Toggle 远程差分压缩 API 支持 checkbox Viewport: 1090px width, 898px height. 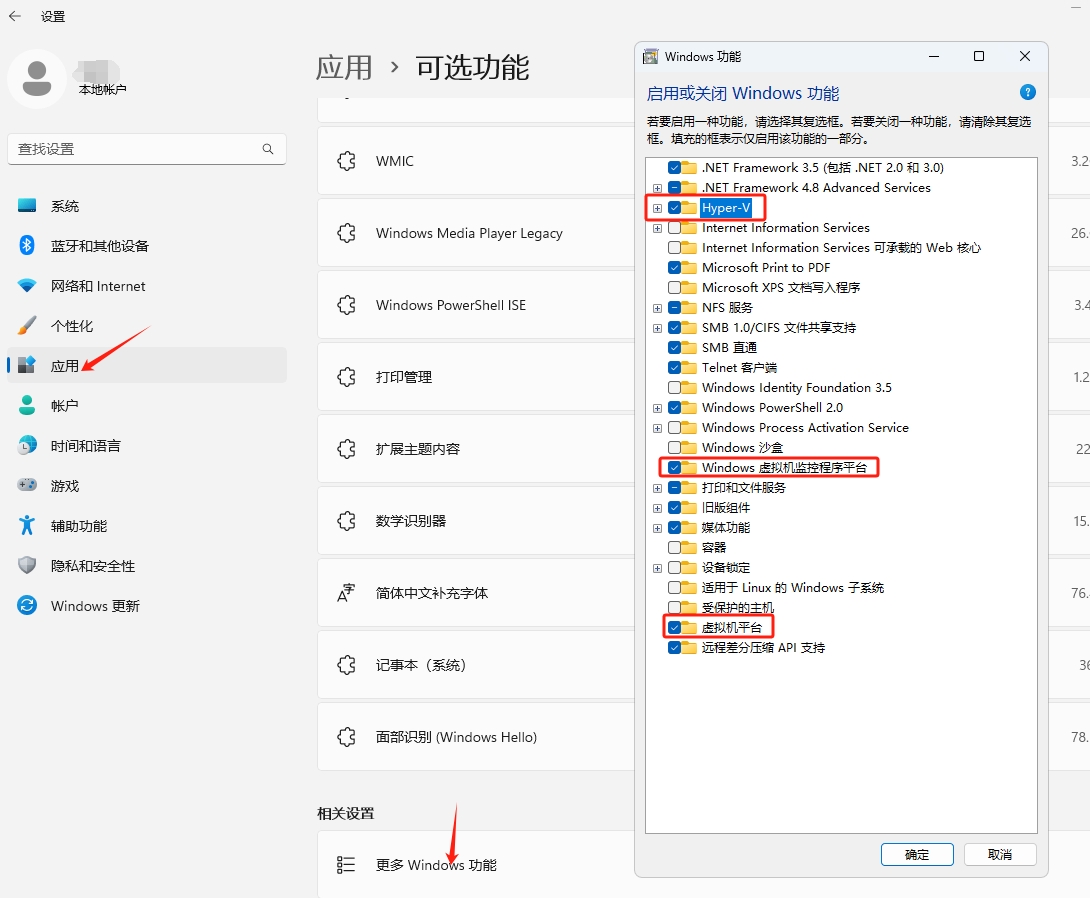pyautogui.click(x=674, y=648)
